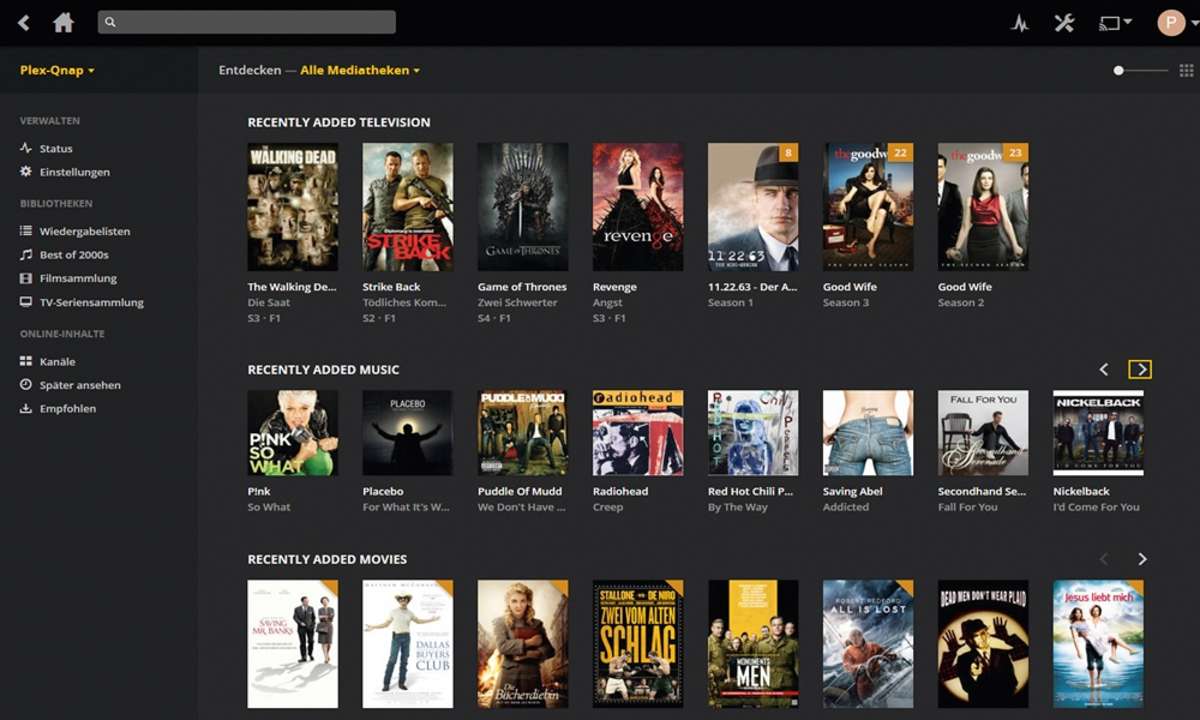Open the Strike Back poster
This screenshot has width=1200, height=720.
pyautogui.click(x=408, y=207)
